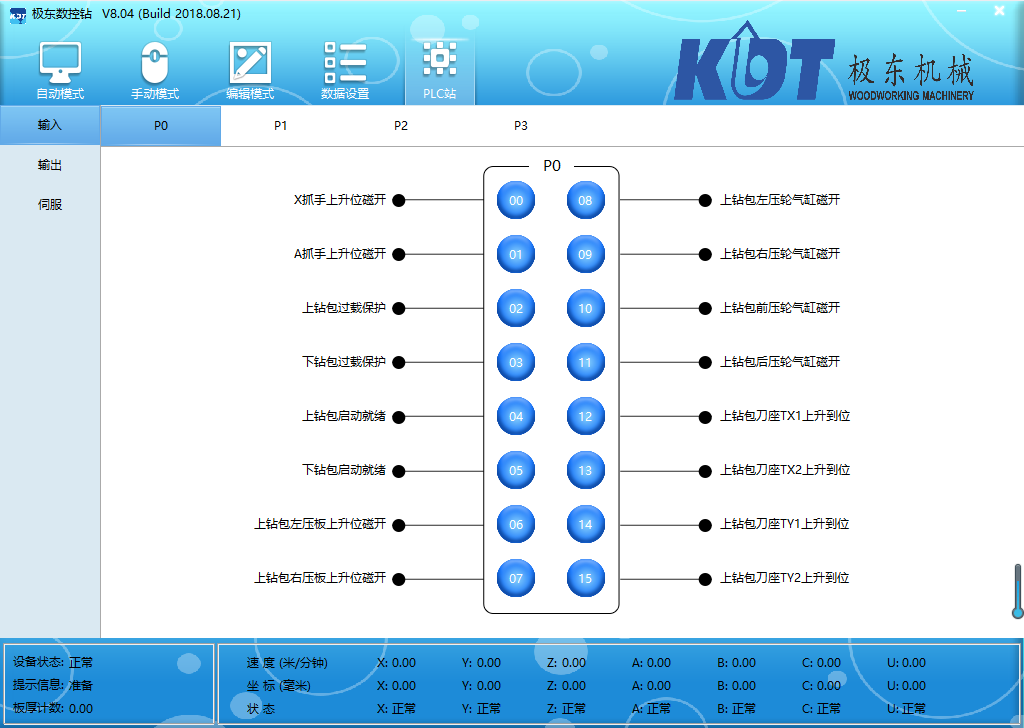
Task: Toggle input indicator 08 上钻包左压轮气缸磁开
Action: (x=586, y=200)
